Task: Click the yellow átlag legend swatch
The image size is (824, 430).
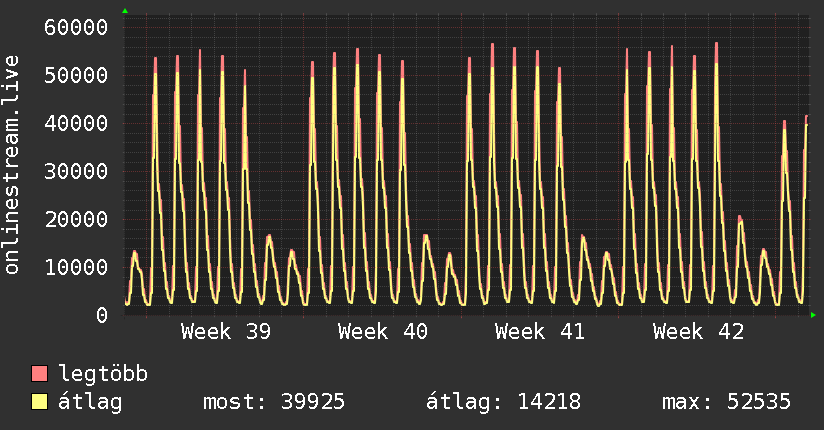Action: tap(39, 402)
